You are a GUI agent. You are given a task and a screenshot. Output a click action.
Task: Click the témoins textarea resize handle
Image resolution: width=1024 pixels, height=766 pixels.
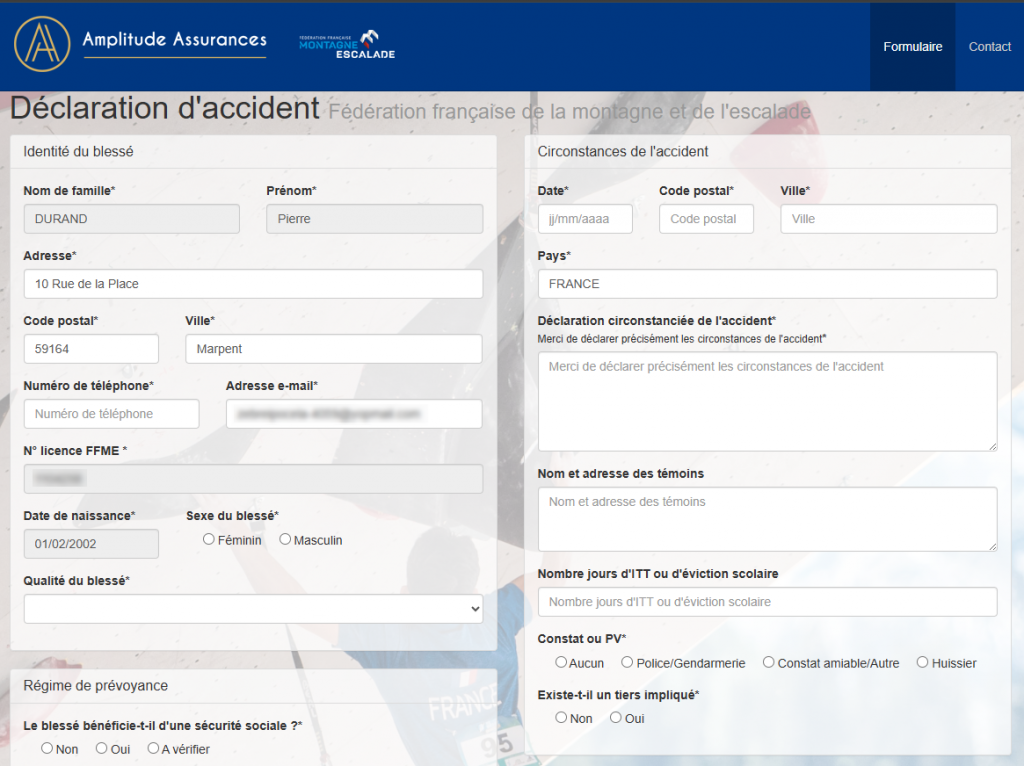[x=992, y=546]
